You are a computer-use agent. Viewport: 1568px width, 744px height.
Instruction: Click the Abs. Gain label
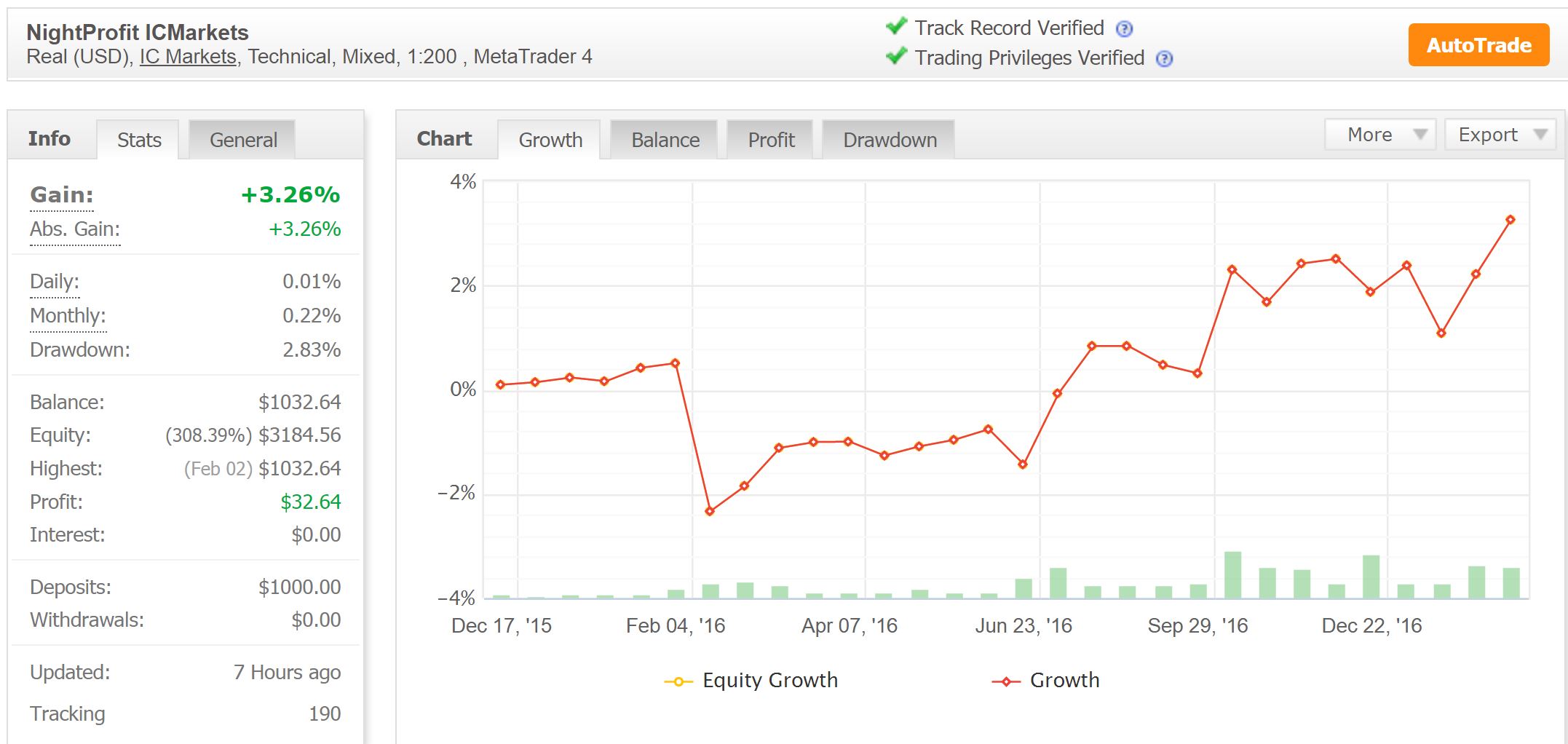[x=75, y=229]
